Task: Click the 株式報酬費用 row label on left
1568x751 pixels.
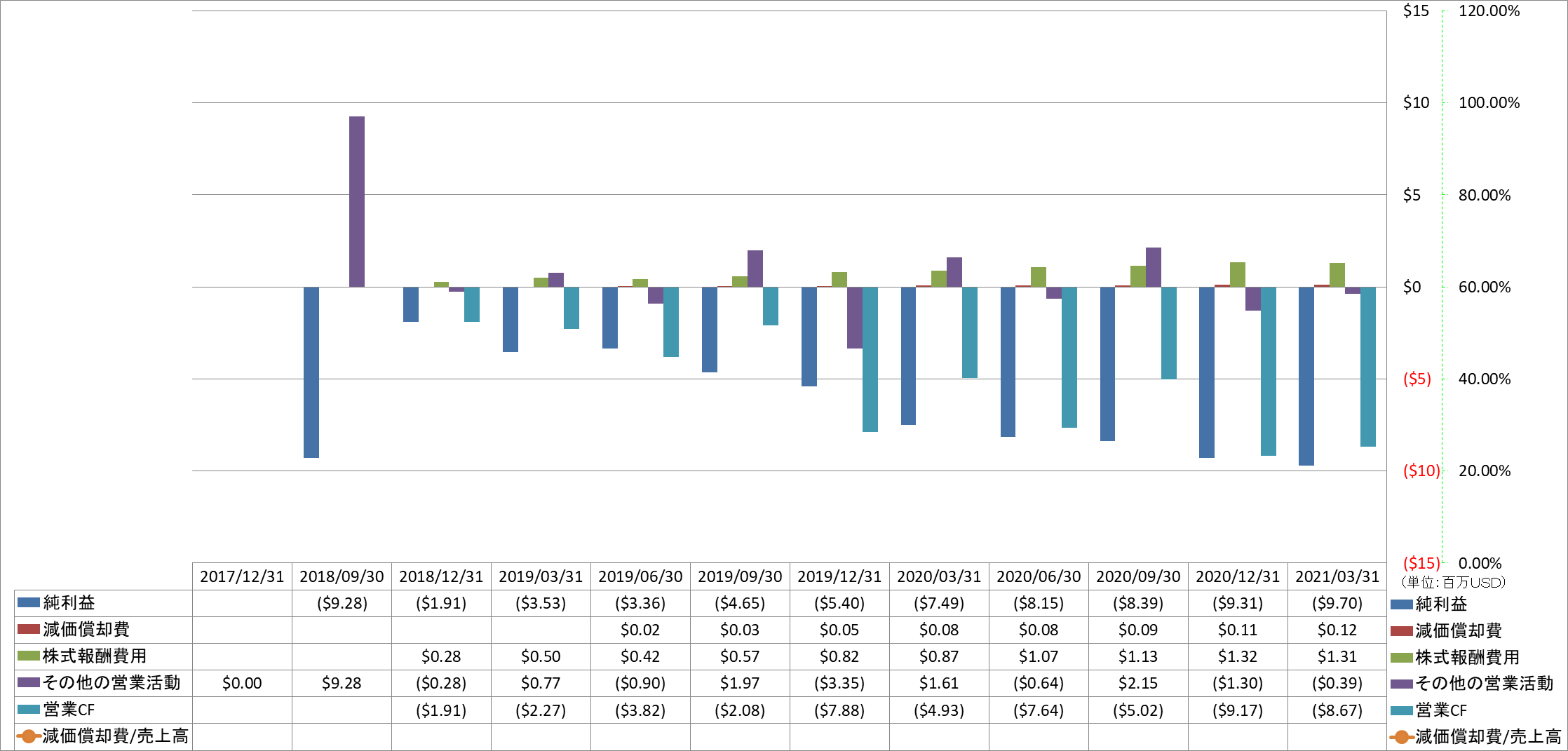Action: pos(95,656)
